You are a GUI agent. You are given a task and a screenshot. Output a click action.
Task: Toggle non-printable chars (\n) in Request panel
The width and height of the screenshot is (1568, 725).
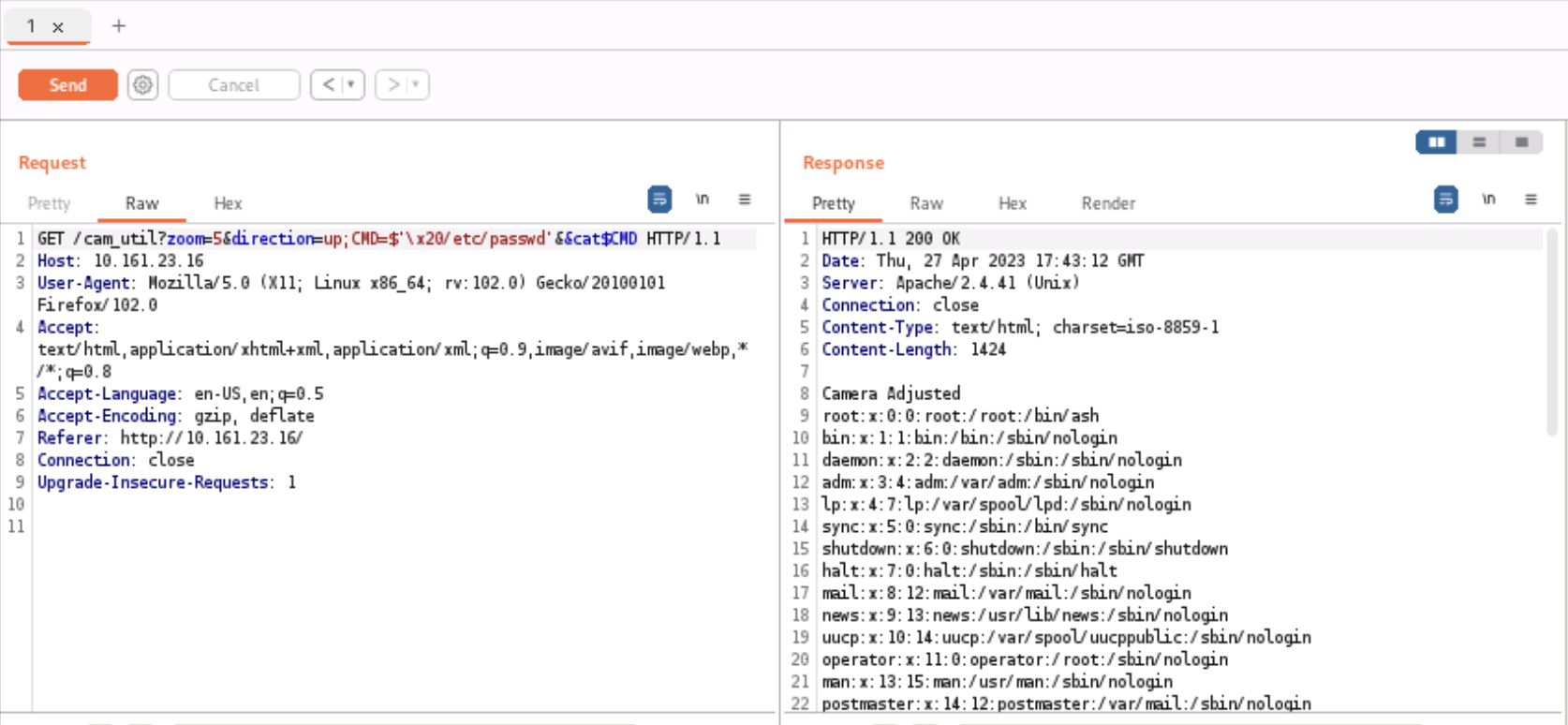703,199
